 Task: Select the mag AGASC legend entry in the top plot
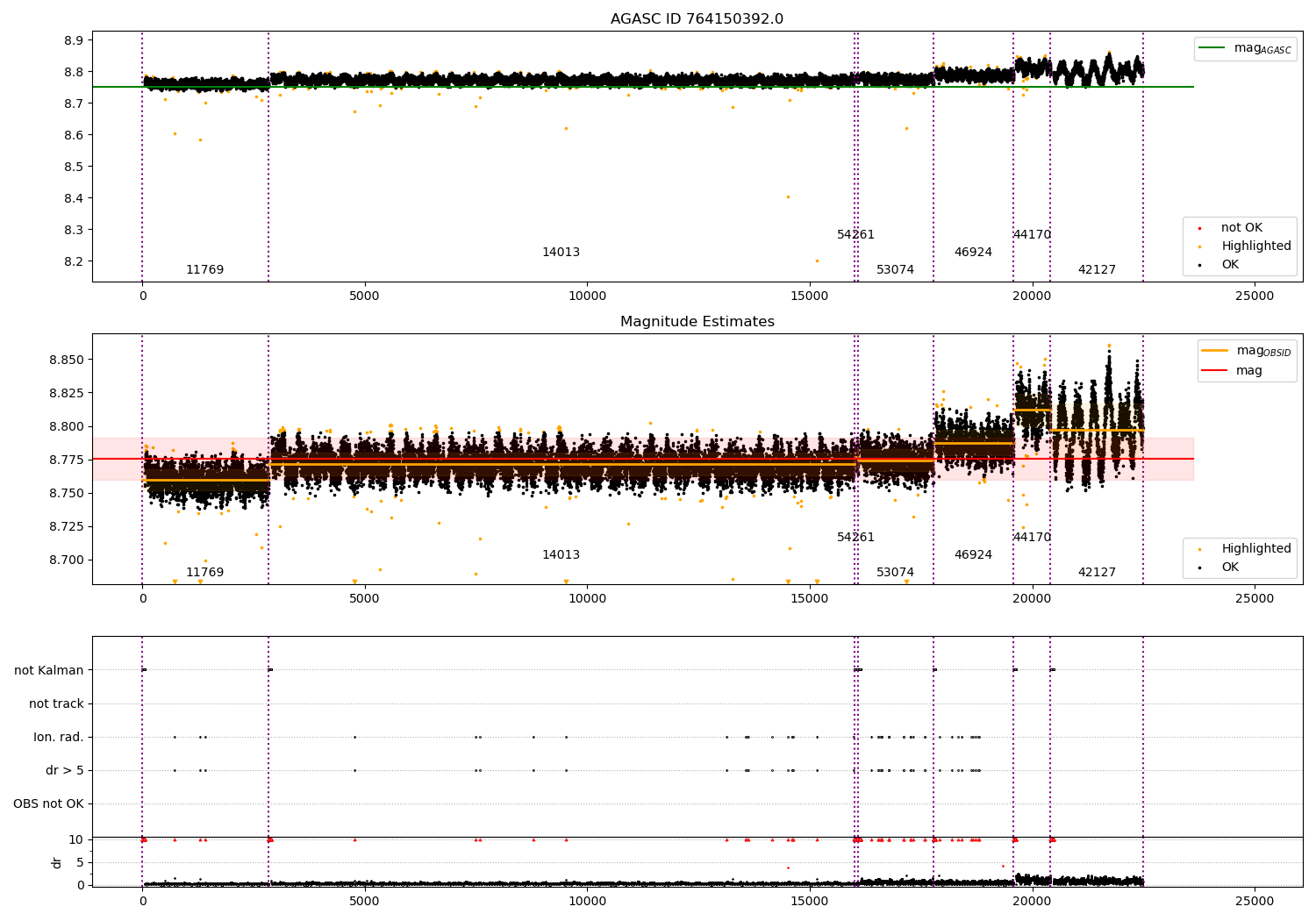(1245, 48)
